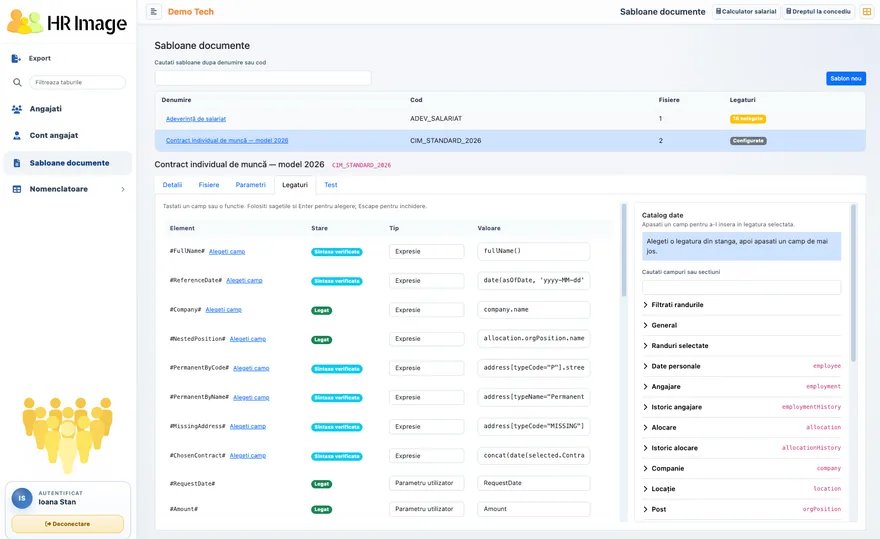This screenshot has width=880, height=539.
Task: Click the RequestDate value field
Action: coord(534,483)
